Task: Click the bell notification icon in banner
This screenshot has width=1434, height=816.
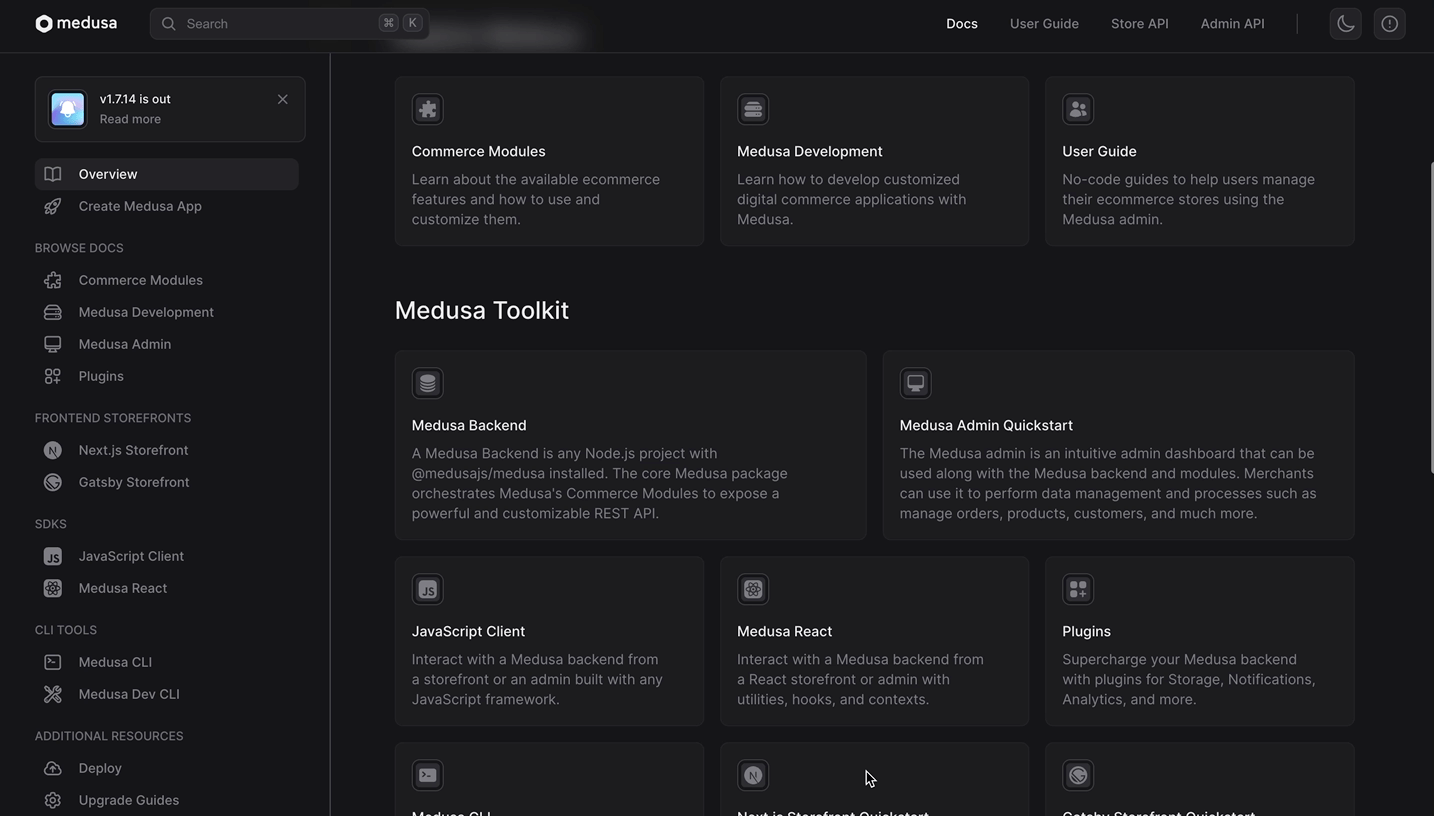Action: click(68, 109)
